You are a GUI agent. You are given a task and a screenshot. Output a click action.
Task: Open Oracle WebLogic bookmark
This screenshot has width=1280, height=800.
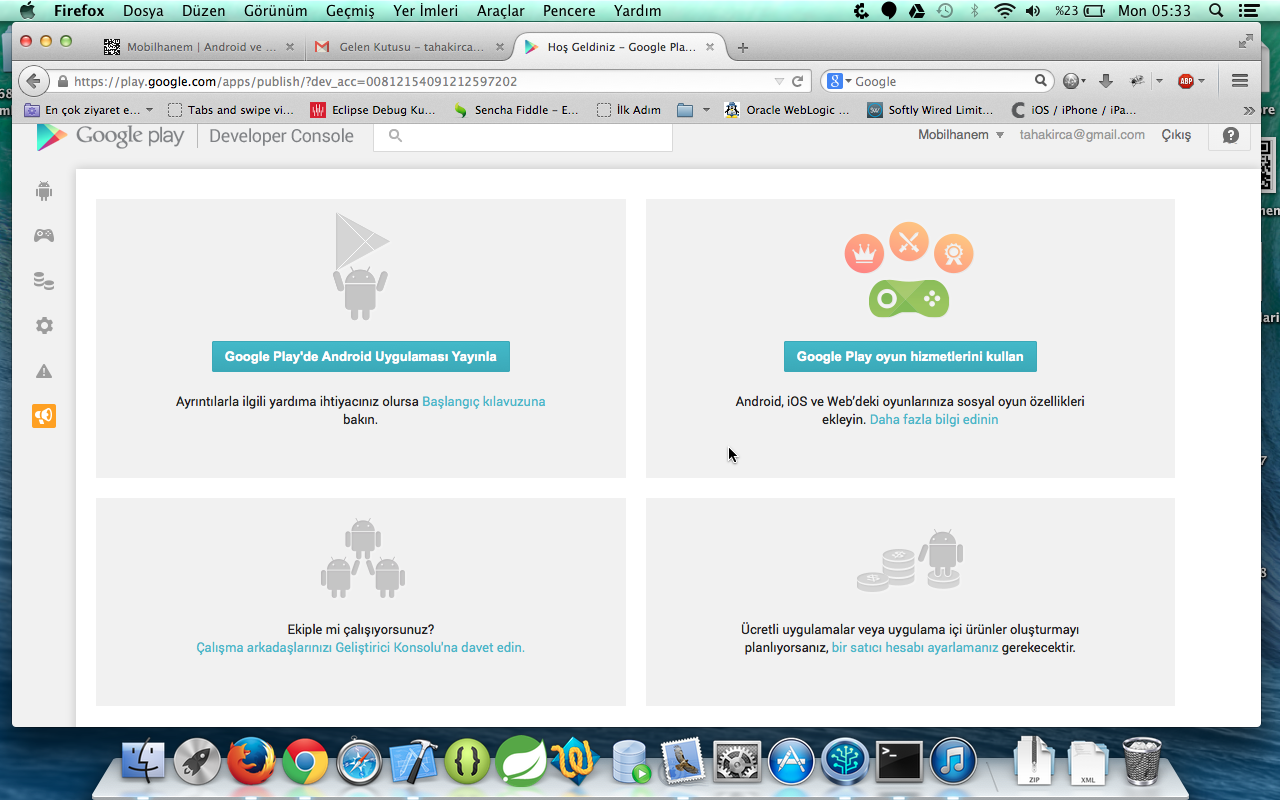tap(786, 110)
